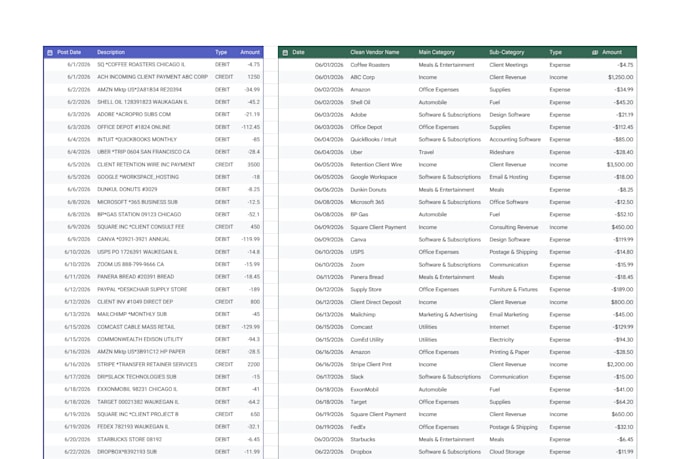The image size is (680, 459).
Task: Click the 'ComEd Utility' vendor cell
Action: (367, 340)
